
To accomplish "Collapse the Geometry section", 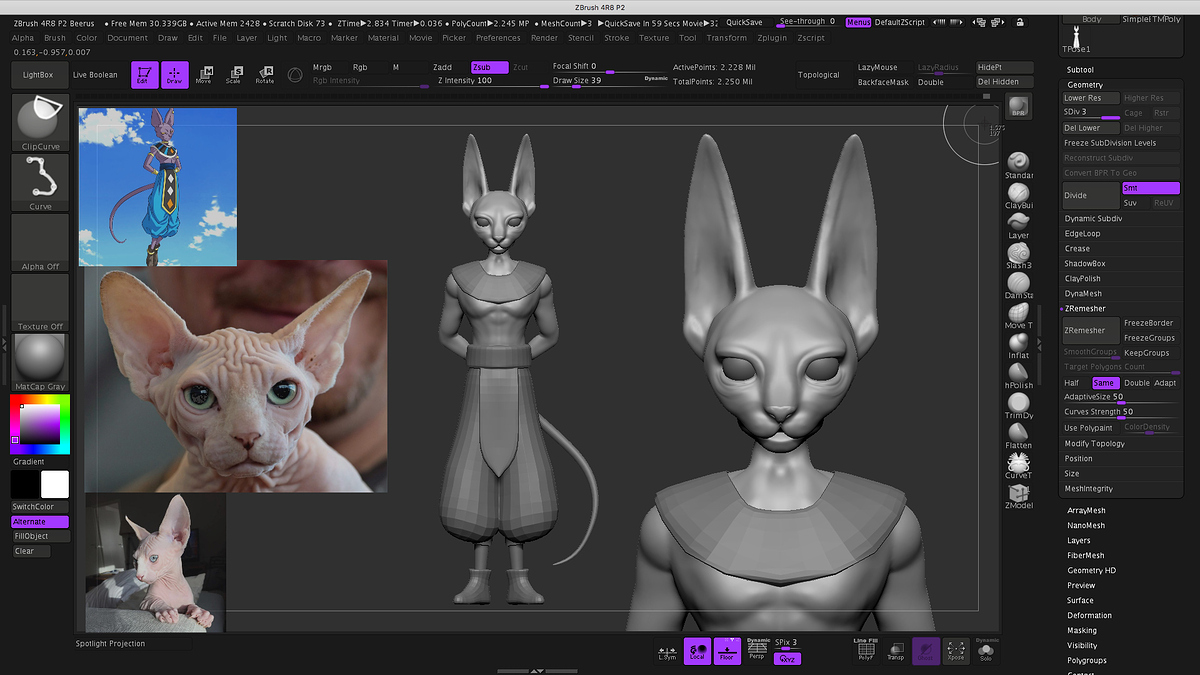I will (x=1085, y=85).
